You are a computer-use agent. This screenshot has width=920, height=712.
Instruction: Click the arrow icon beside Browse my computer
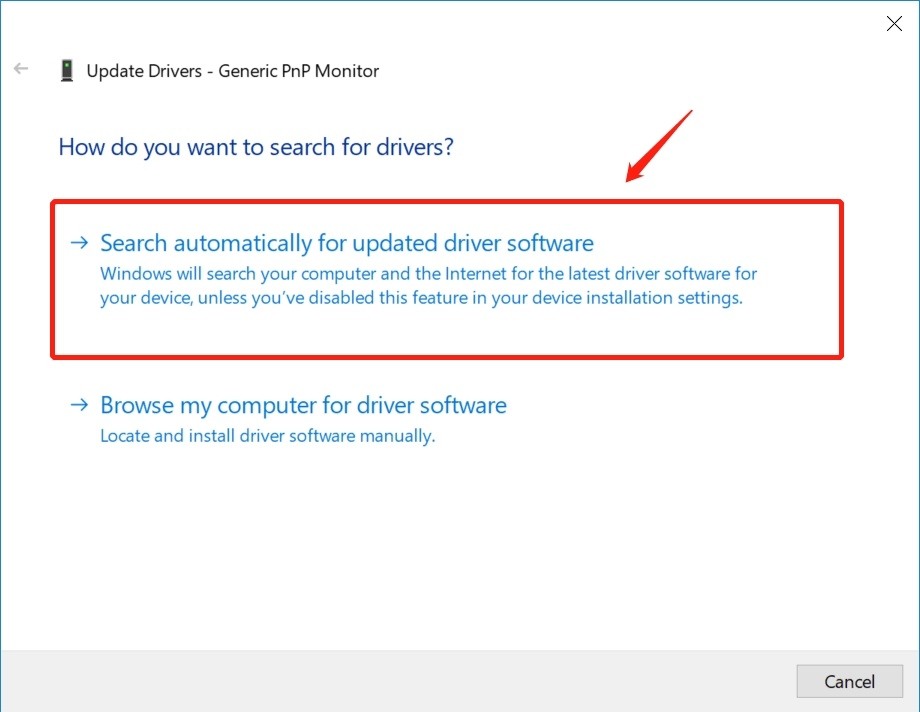click(79, 405)
